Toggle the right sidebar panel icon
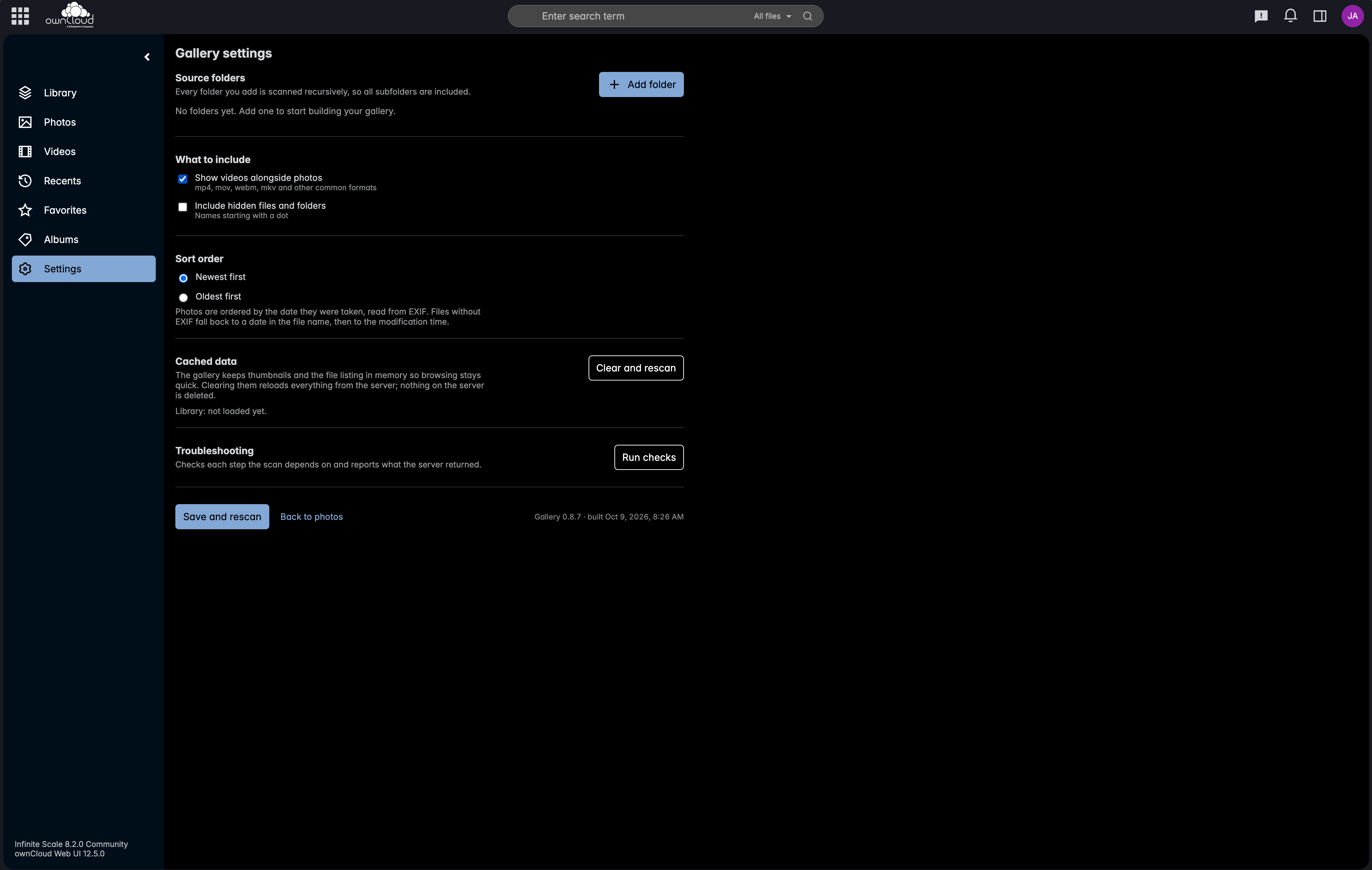Screen dimensions: 1372x870 click(1320, 16)
